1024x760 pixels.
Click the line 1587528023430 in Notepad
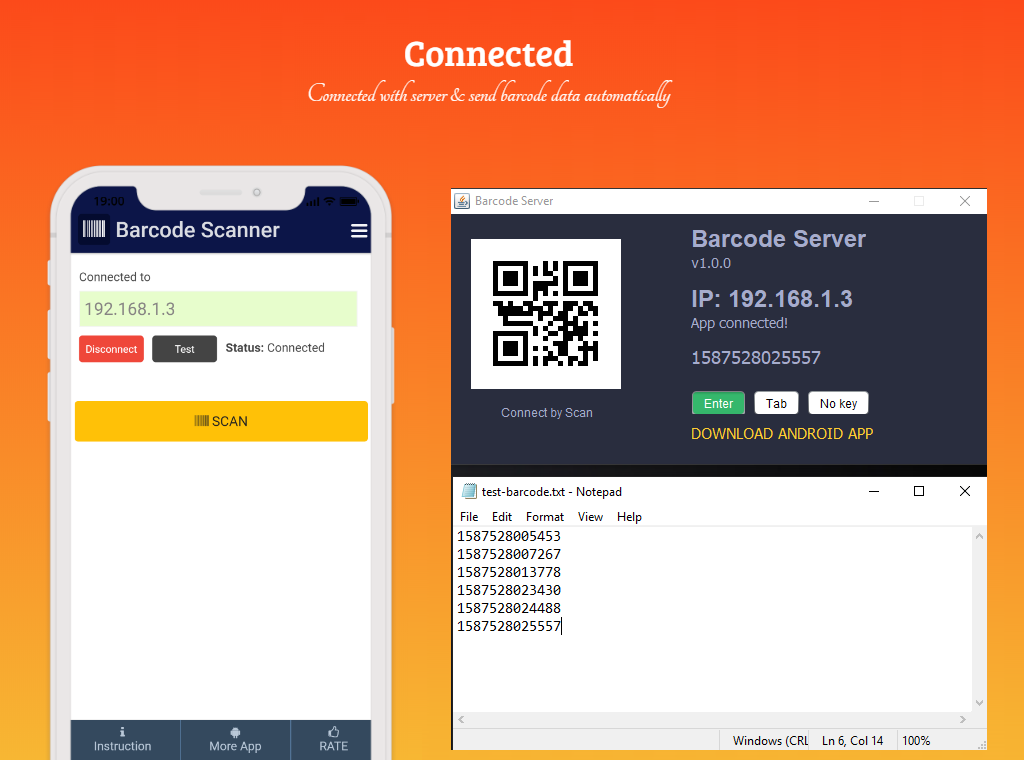pos(509,590)
